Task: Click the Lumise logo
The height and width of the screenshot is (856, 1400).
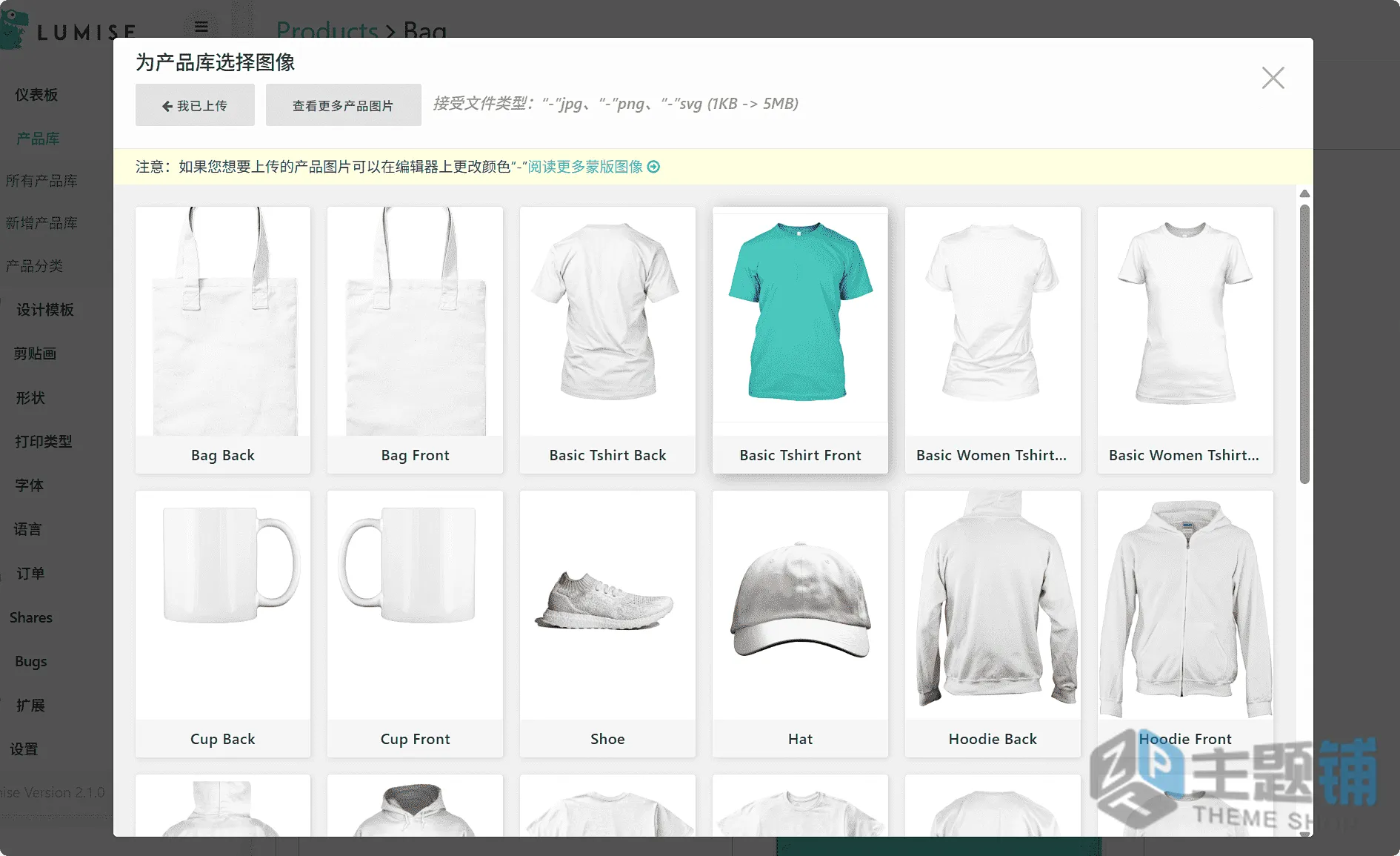Action: tap(69, 30)
